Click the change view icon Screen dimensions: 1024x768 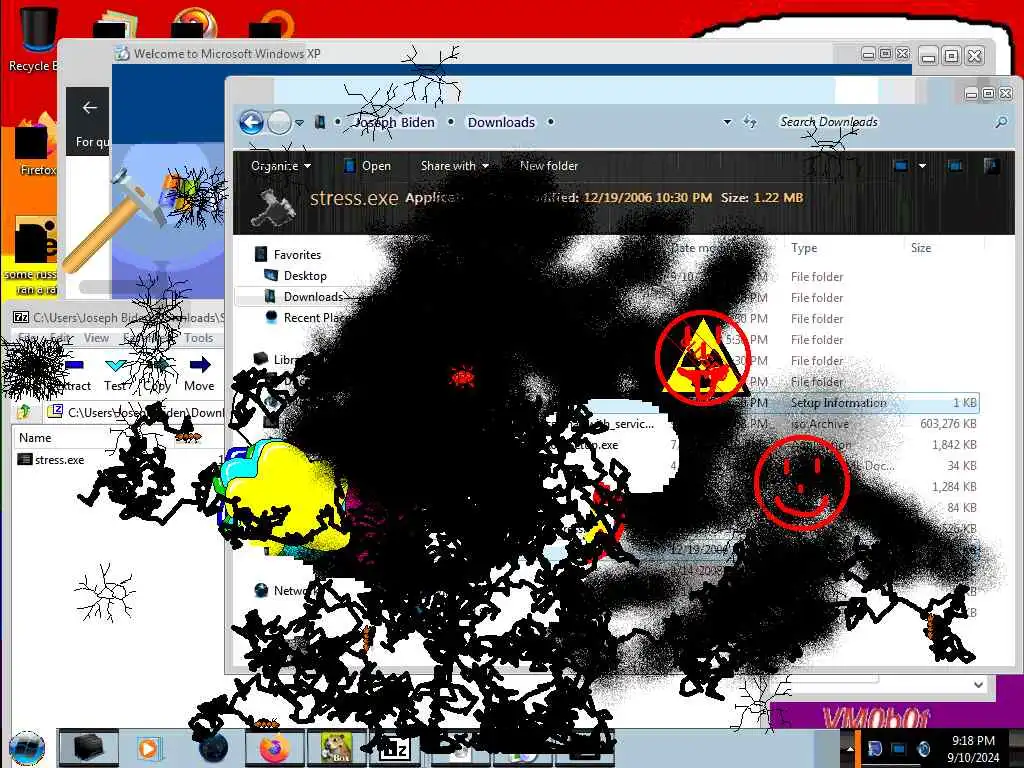coord(901,166)
